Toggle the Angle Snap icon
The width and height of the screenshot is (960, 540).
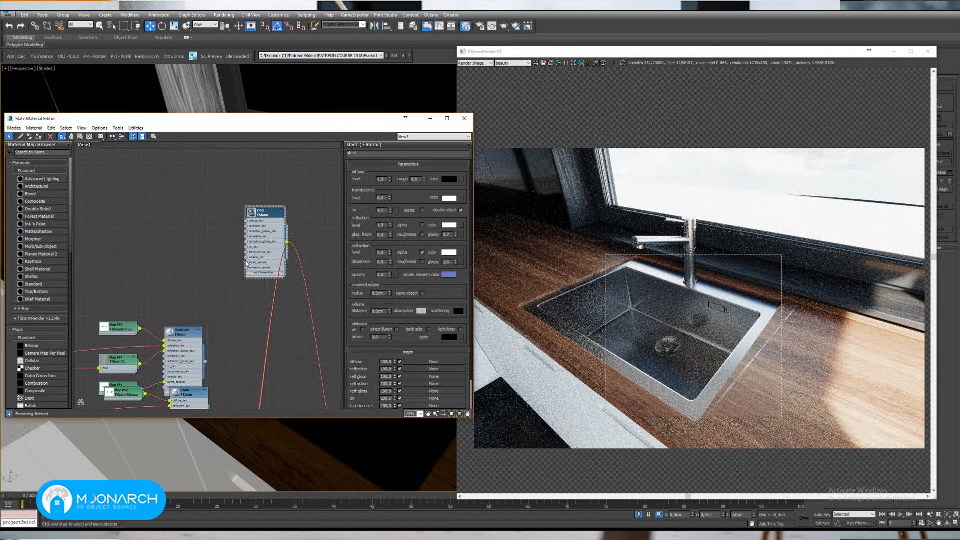pyautogui.click(x=277, y=26)
